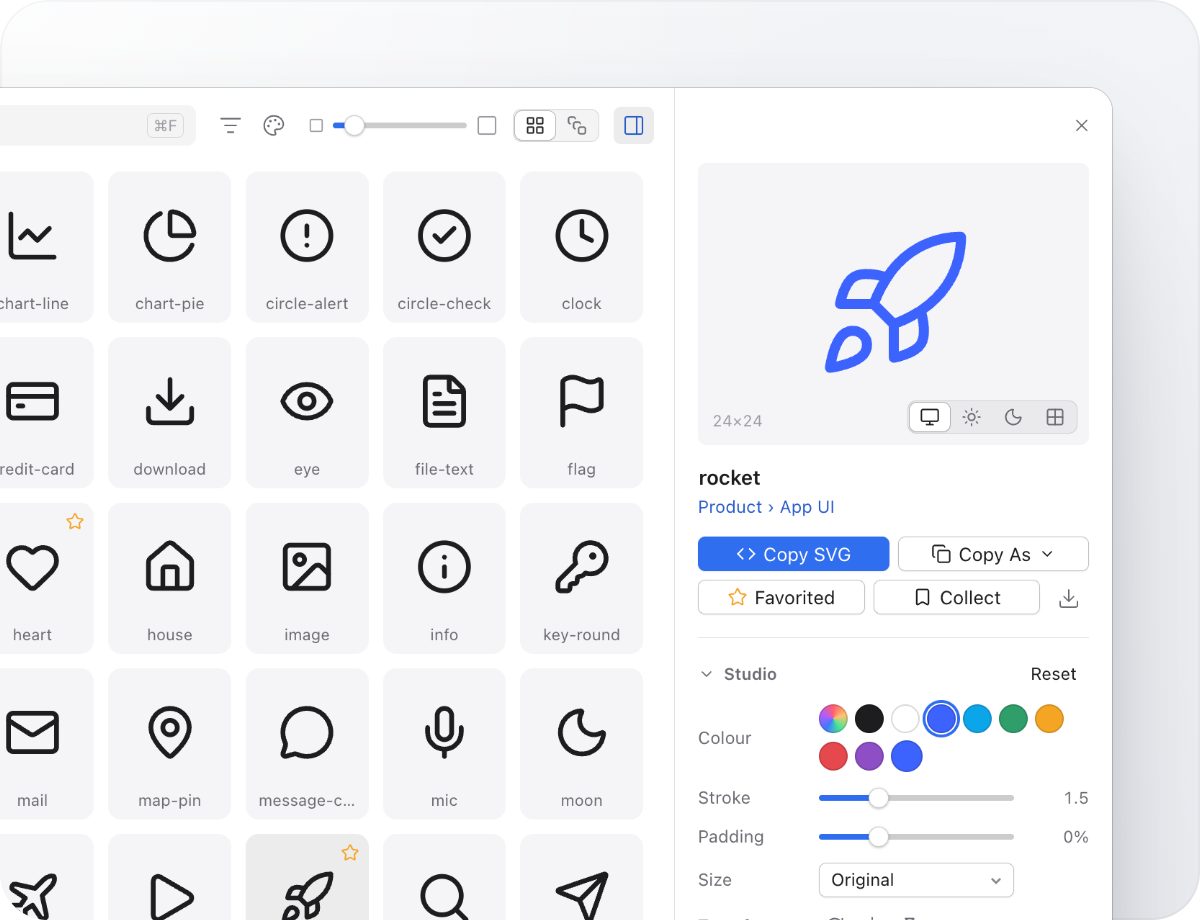Switch preview to dark moon mode

(x=1013, y=417)
